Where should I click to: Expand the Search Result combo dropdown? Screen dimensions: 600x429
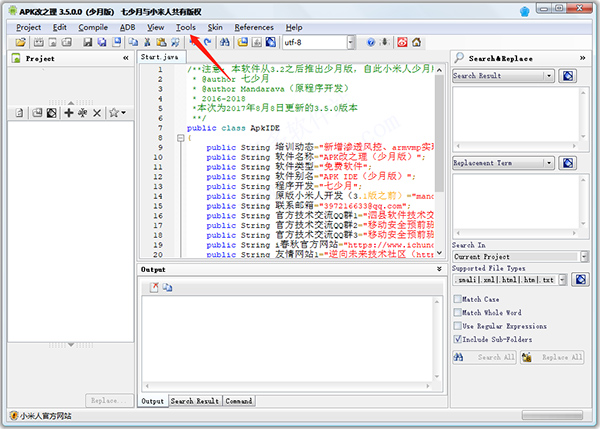[549, 76]
